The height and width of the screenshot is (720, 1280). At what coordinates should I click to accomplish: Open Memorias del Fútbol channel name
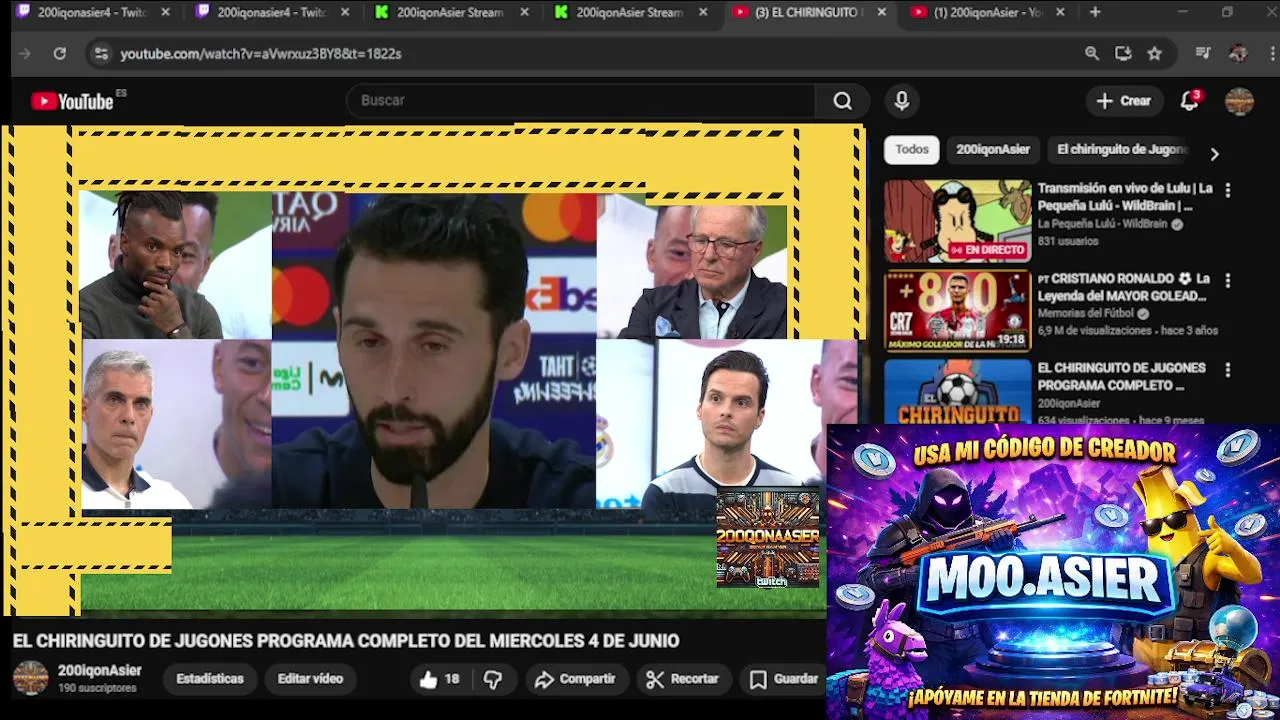1086,314
